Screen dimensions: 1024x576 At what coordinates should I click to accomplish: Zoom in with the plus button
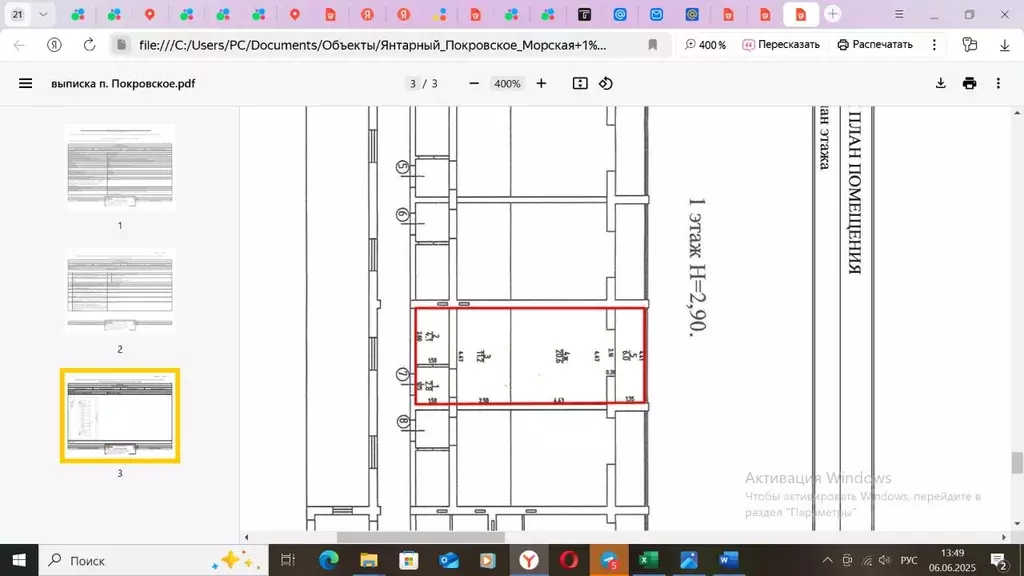click(x=541, y=84)
